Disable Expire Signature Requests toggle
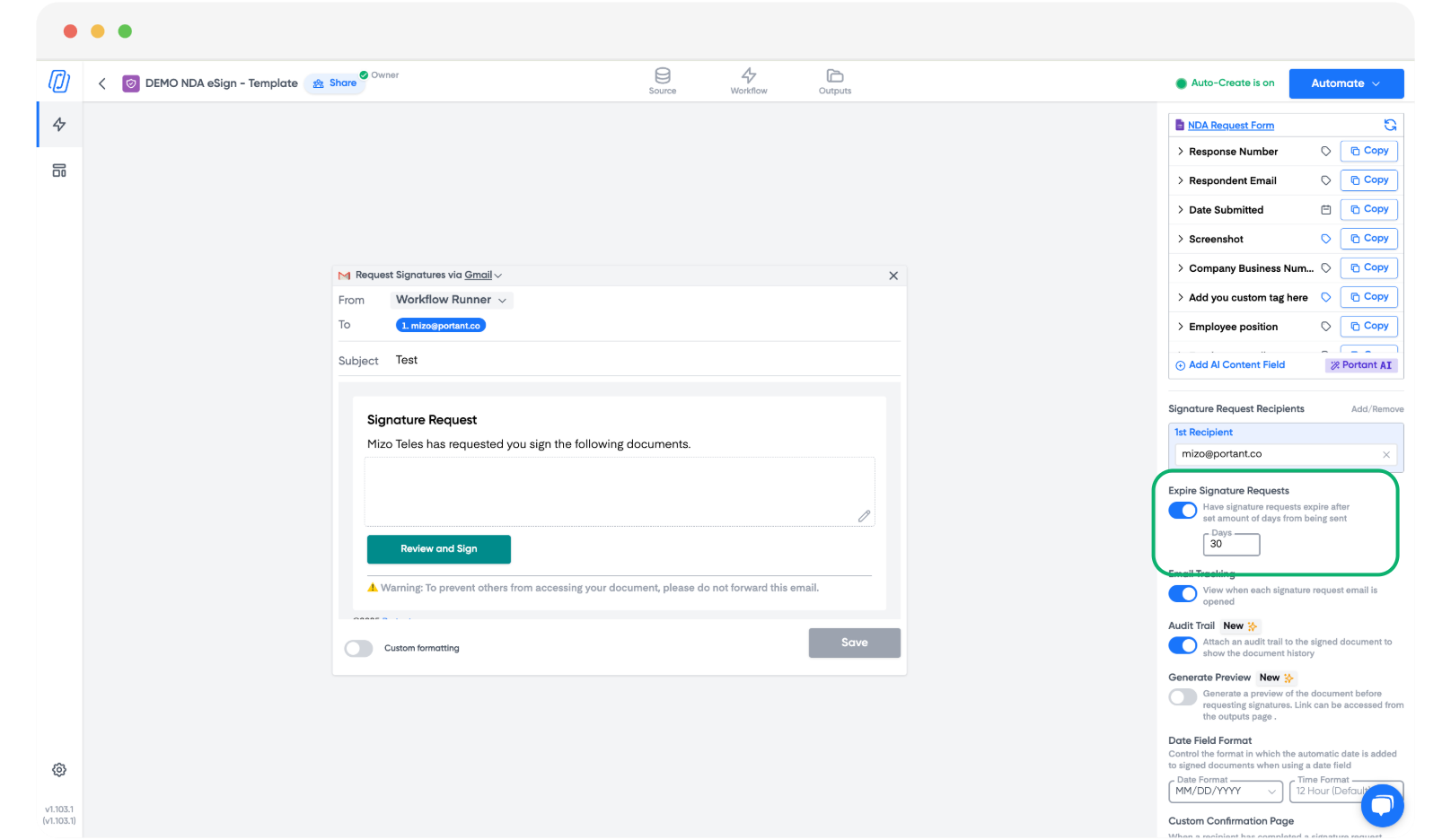Image resolution: width=1451 pixels, height=840 pixels. [x=1183, y=511]
